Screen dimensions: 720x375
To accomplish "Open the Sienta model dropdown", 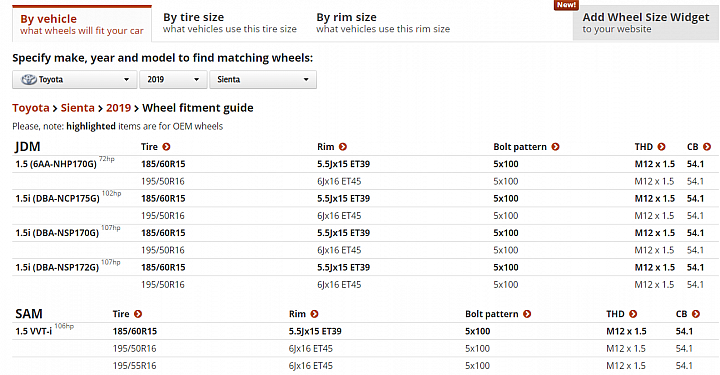I will point(263,79).
